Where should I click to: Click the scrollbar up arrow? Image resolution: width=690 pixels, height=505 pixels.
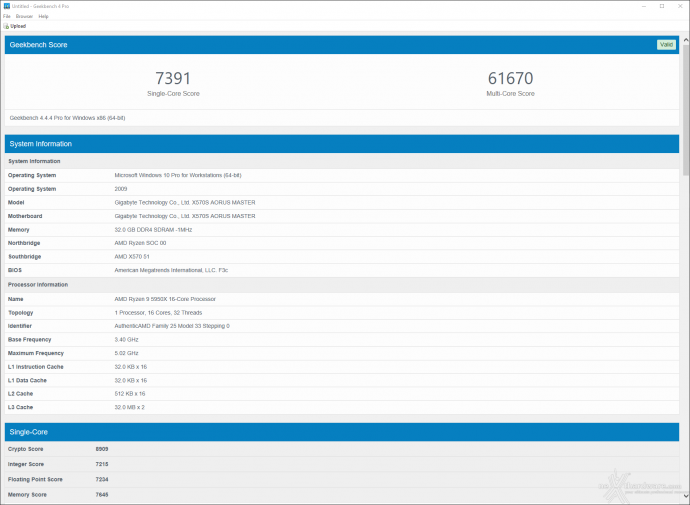coord(686,40)
